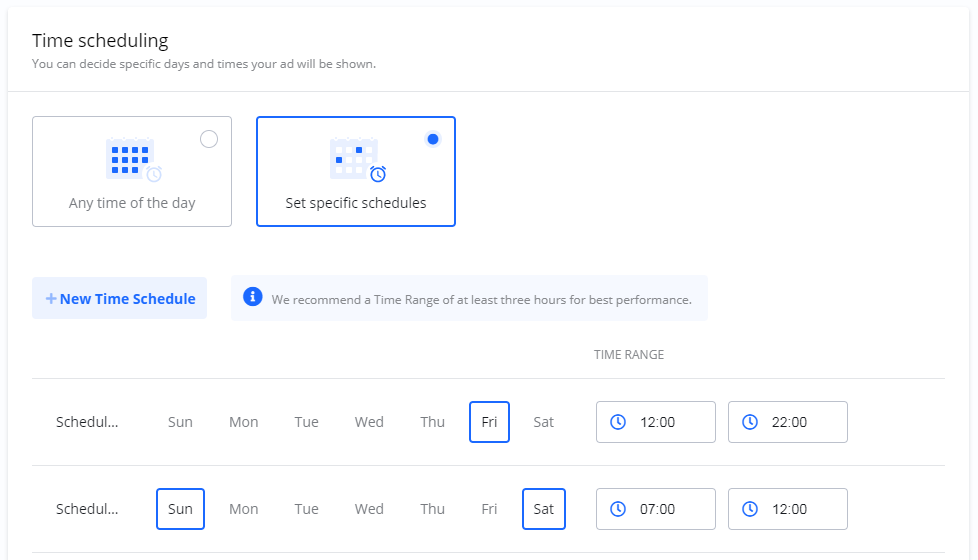Click clock icon in the 07:00 start field

point(618,509)
